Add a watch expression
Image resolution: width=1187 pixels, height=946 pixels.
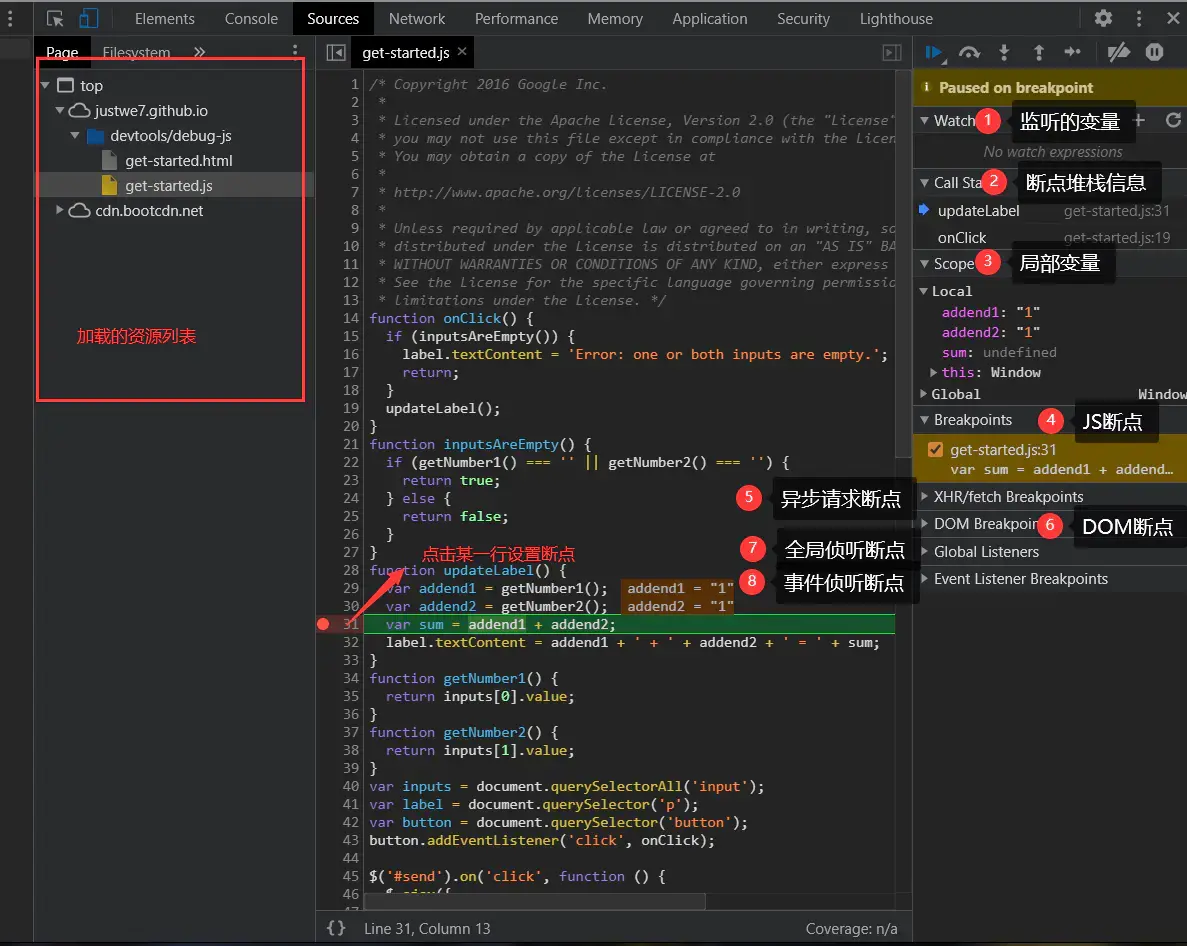point(1139,120)
